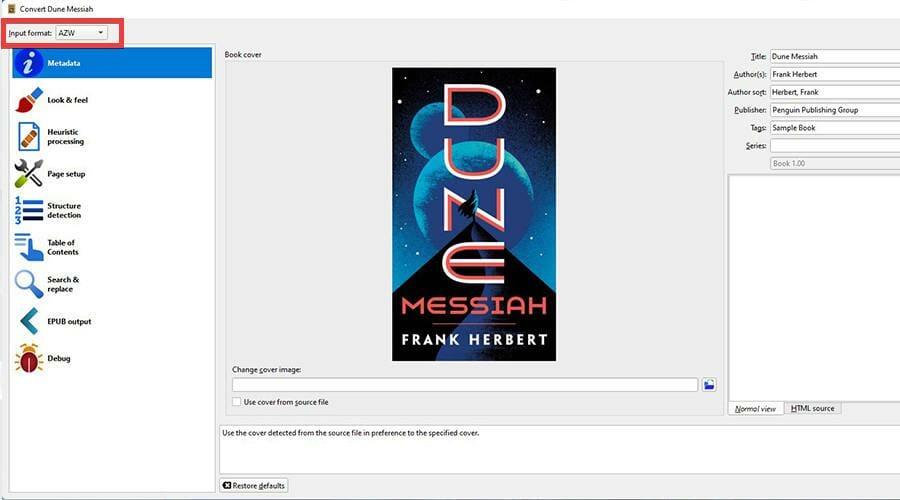The width and height of the screenshot is (900, 500).
Task: Click the Debug bug icon
Action: click(x=29, y=358)
